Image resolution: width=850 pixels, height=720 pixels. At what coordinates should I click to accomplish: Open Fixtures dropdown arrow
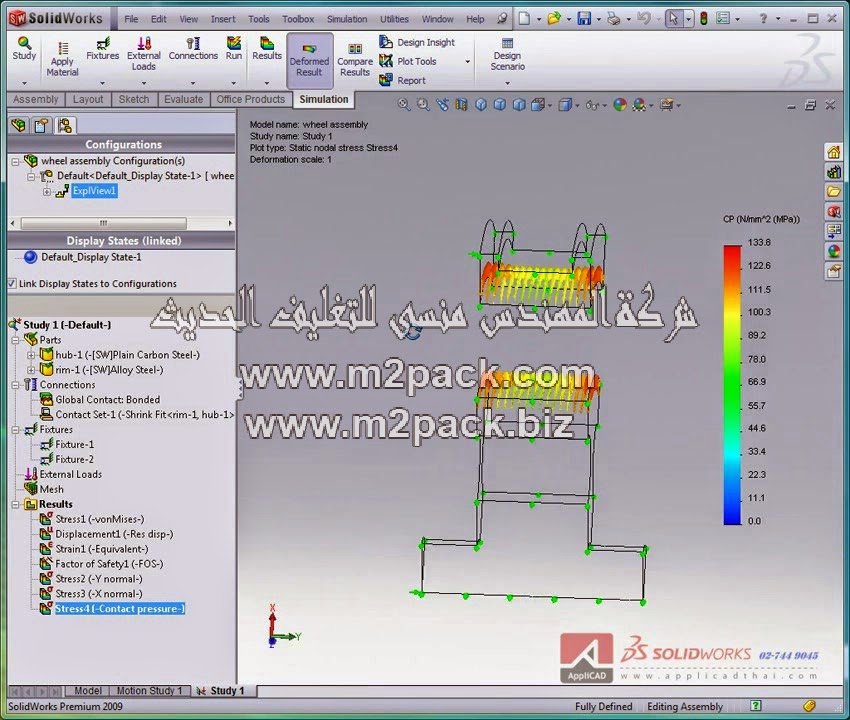[102, 83]
